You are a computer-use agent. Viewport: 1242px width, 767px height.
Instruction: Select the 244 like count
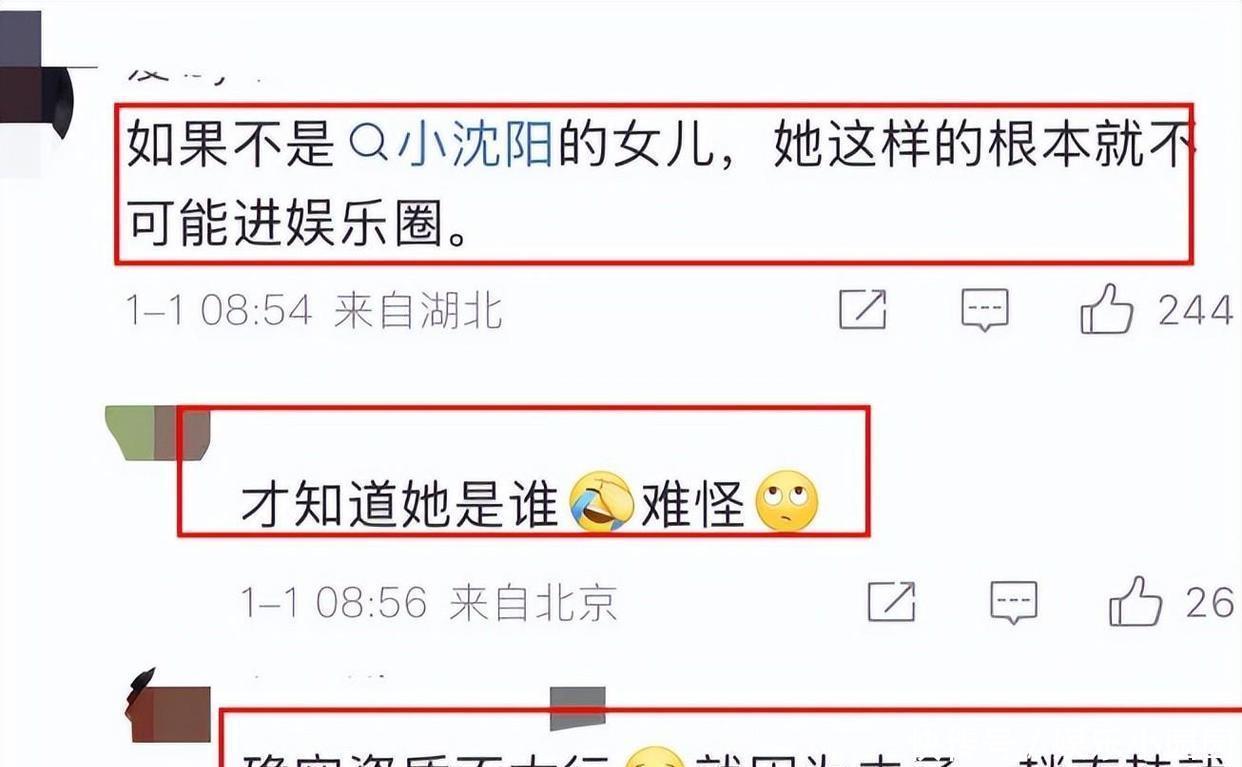[x=1196, y=310]
